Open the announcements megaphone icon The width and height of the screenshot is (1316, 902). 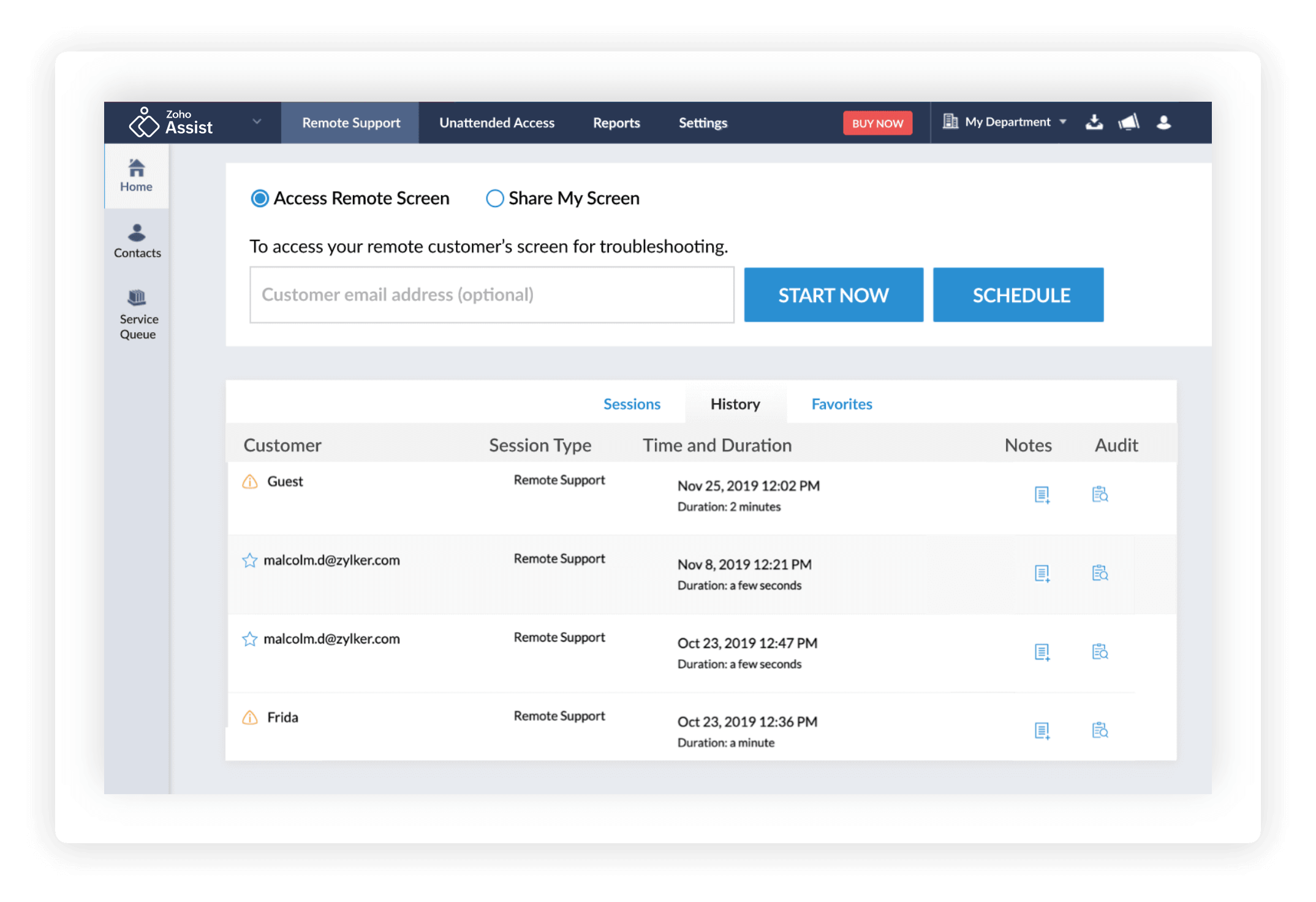pyautogui.click(x=1129, y=122)
